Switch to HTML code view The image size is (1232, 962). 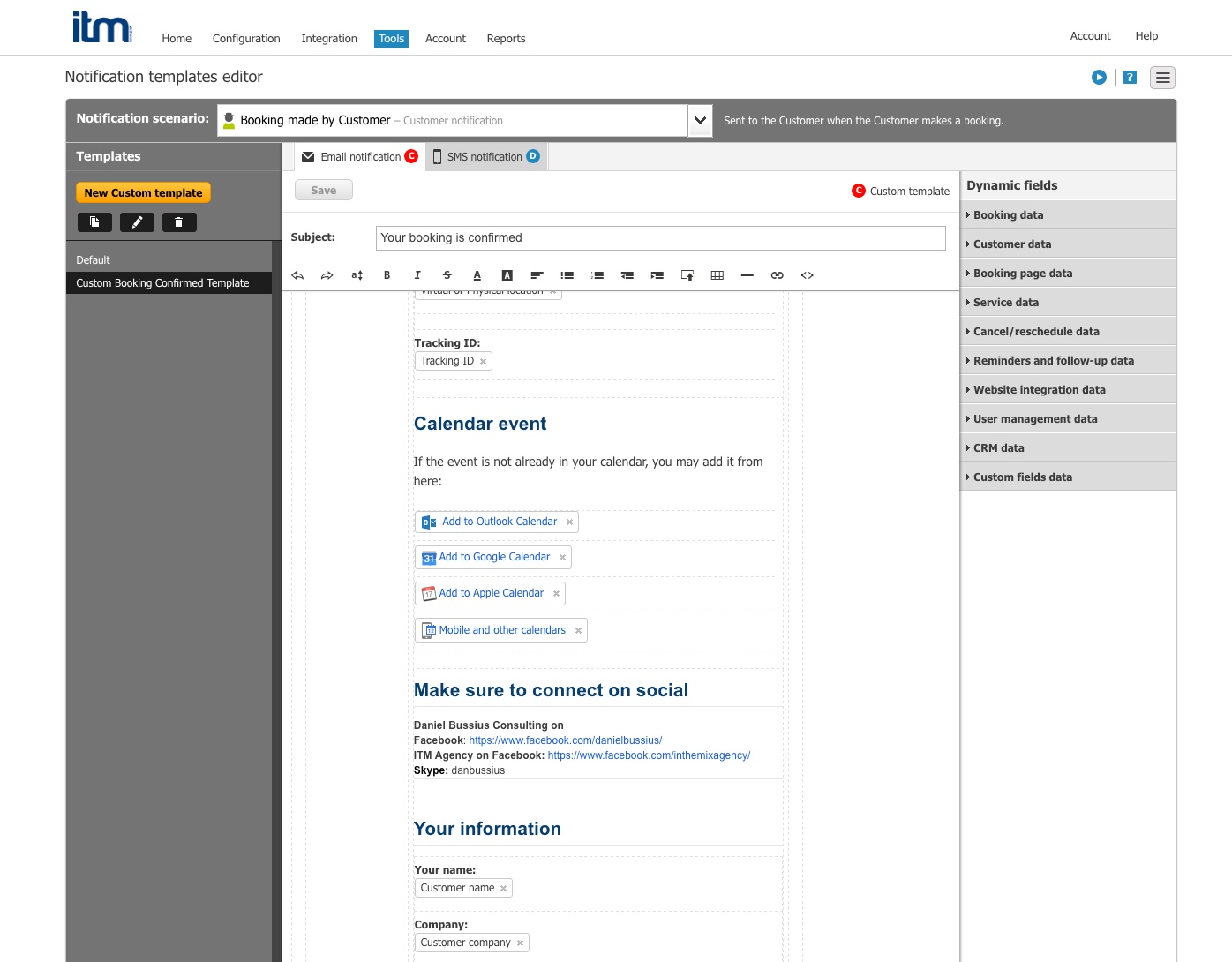(807, 275)
